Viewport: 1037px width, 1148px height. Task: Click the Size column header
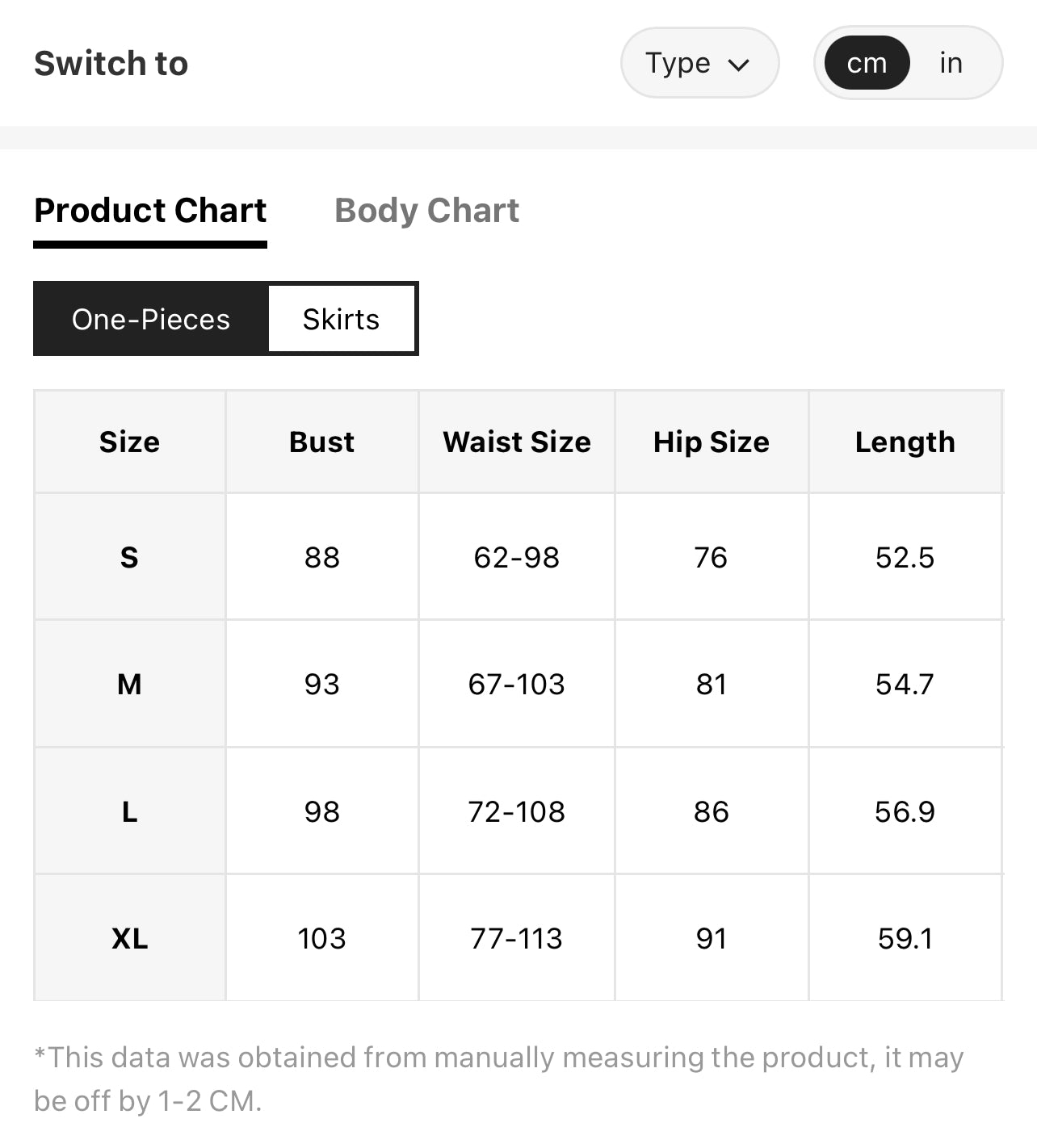(x=129, y=442)
